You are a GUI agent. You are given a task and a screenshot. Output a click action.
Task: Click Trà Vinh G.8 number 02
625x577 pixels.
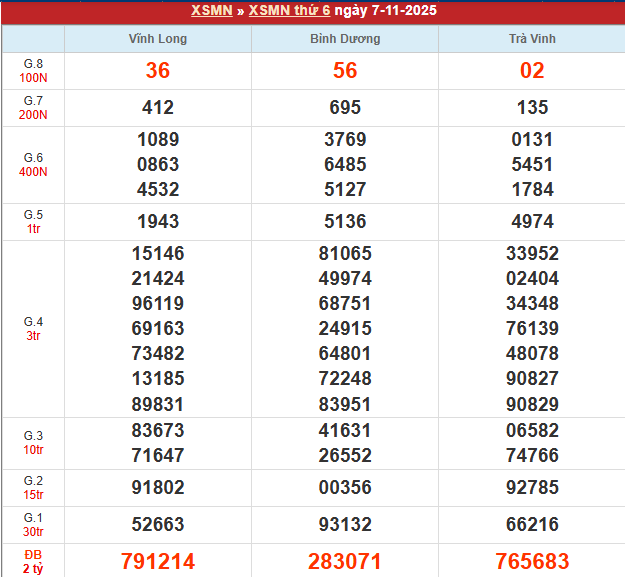pos(532,71)
